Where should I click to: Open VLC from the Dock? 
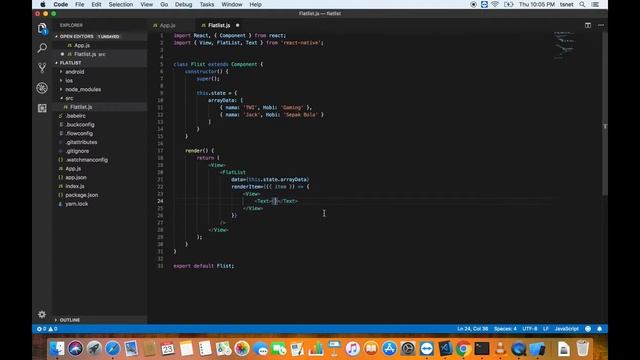pos(500,349)
